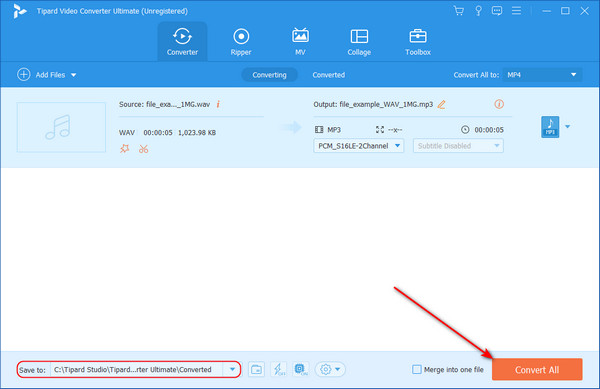Image resolution: width=600 pixels, height=389 pixels.
Task: Open the edit effects star icon
Action: pos(124,149)
